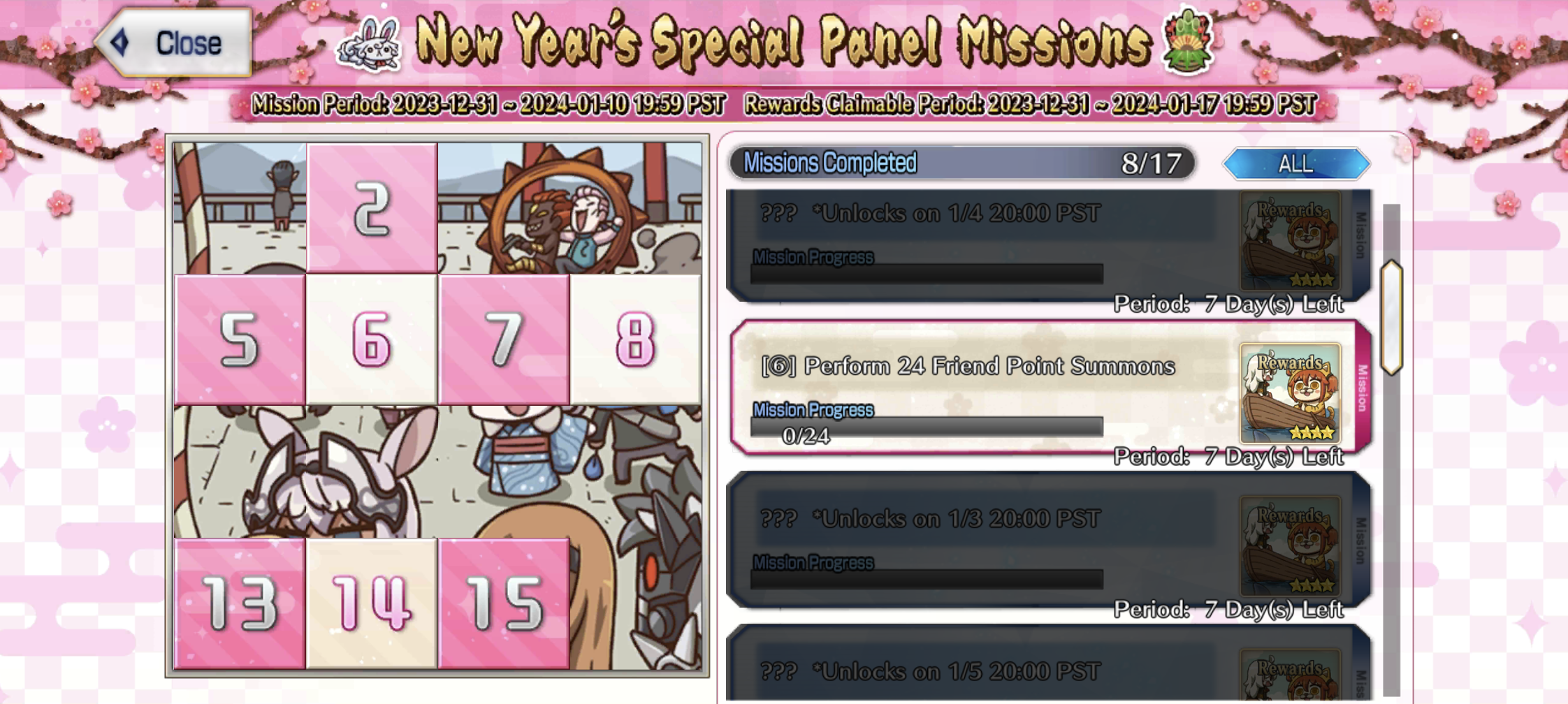Select panel number 13
This screenshot has width=1568, height=704.
click(x=240, y=603)
